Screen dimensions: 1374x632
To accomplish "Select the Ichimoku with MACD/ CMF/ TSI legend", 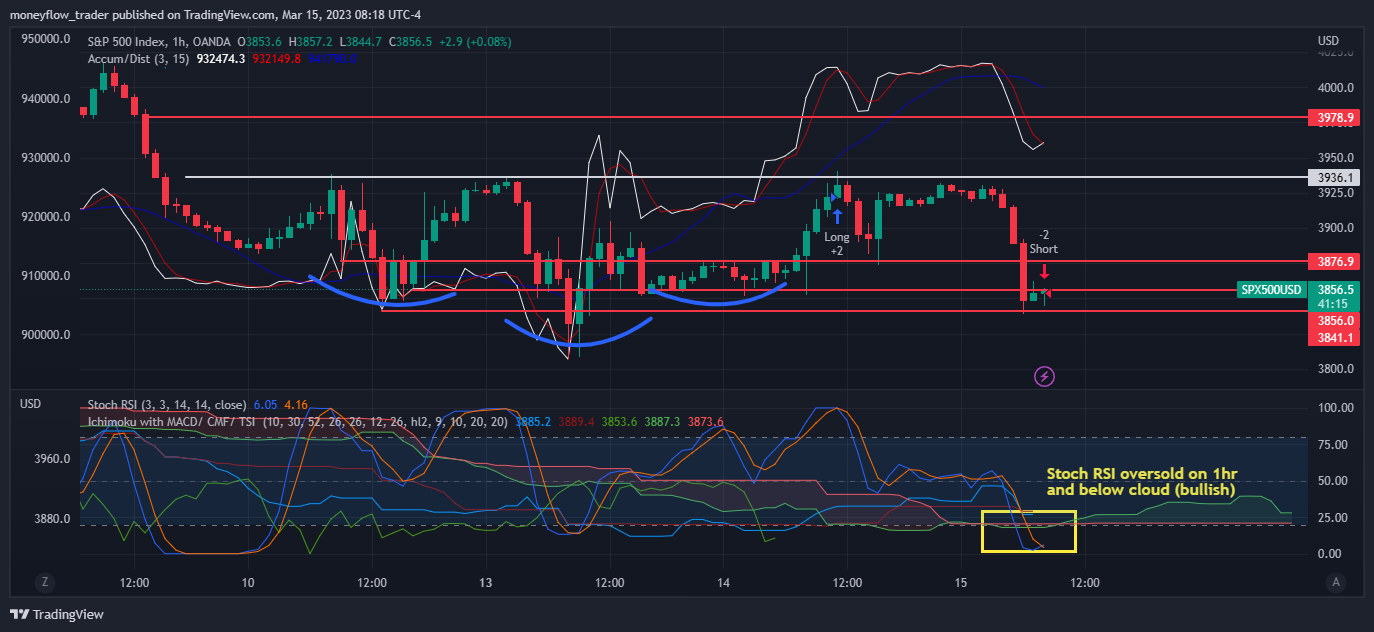I will (x=298, y=422).
